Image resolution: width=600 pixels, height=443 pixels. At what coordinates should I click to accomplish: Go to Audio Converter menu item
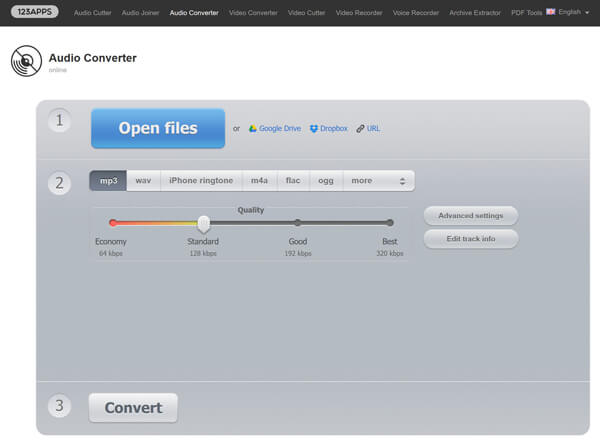coord(194,13)
